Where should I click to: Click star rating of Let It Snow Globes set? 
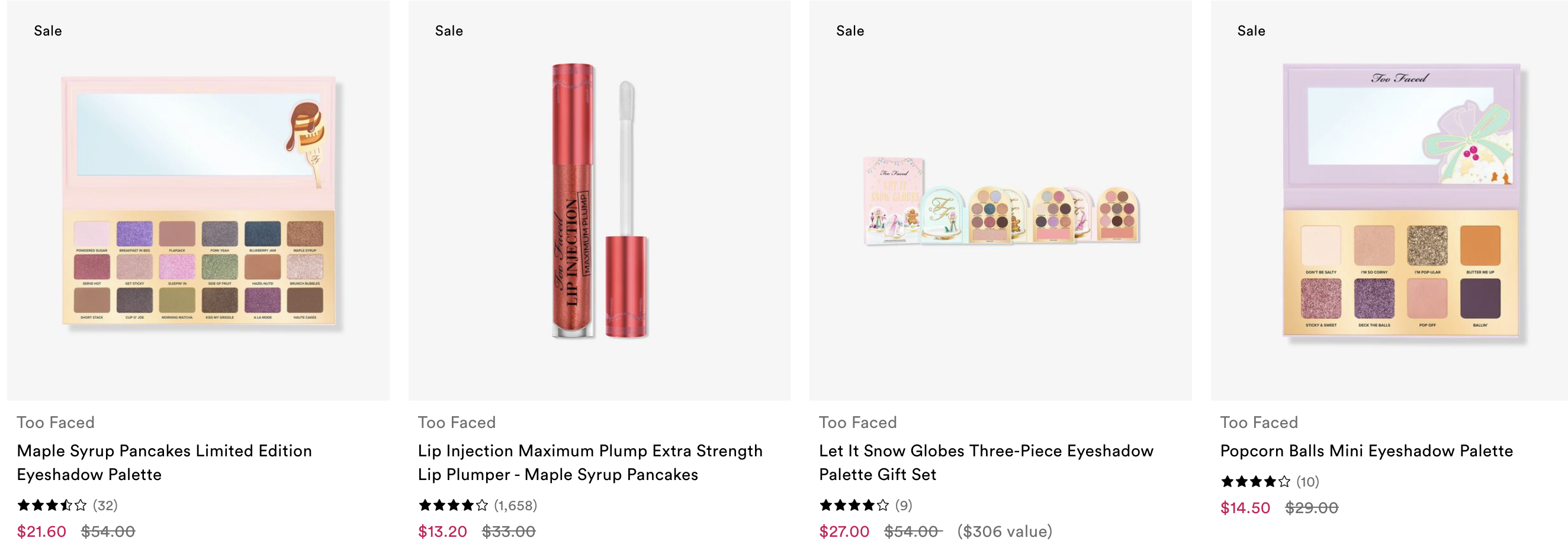pyautogui.click(x=854, y=505)
